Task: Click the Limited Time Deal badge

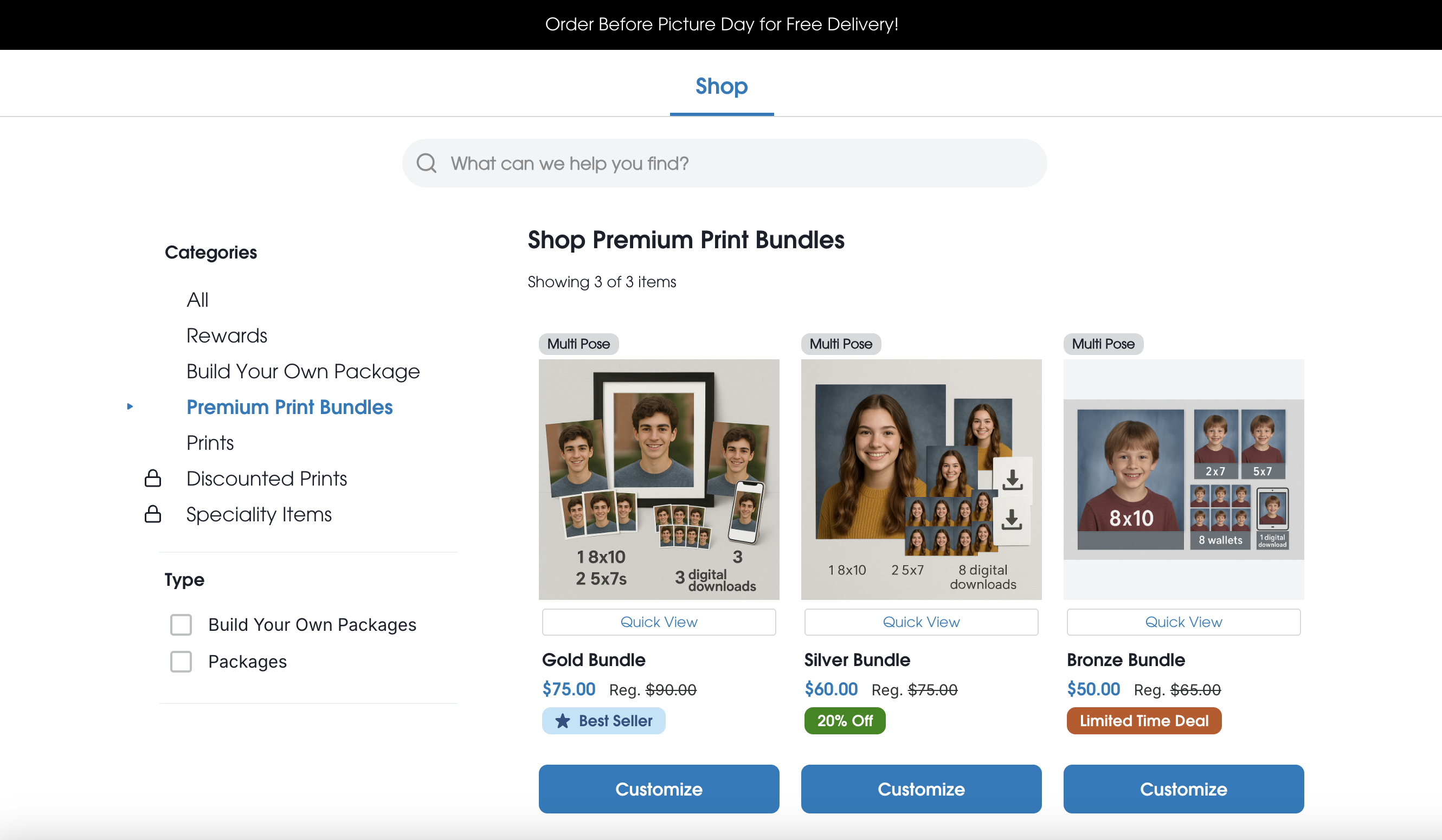Action: (1144, 721)
